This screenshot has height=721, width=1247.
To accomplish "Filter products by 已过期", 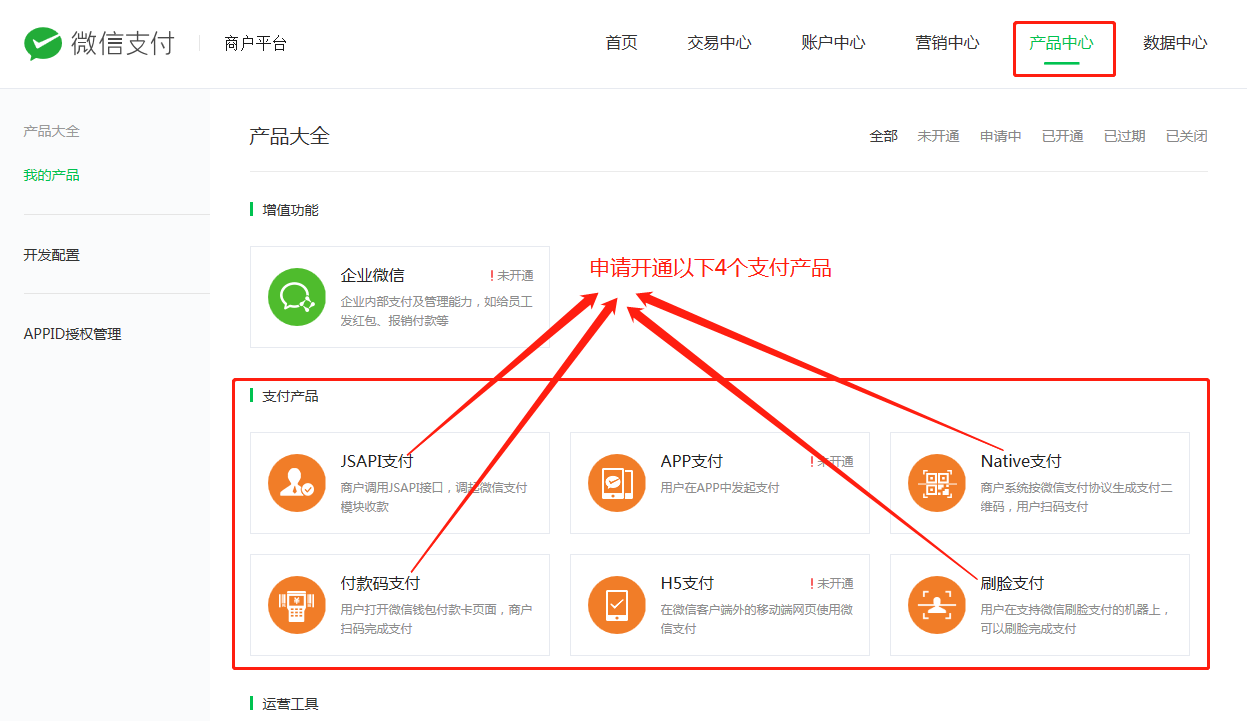I will click(x=1124, y=136).
